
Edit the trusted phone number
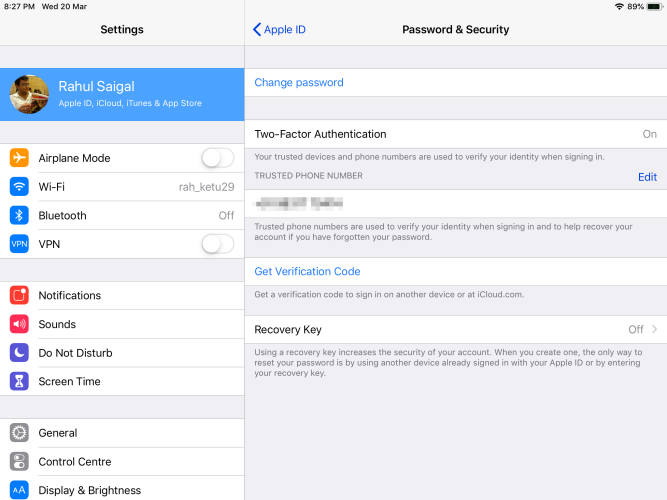(647, 177)
